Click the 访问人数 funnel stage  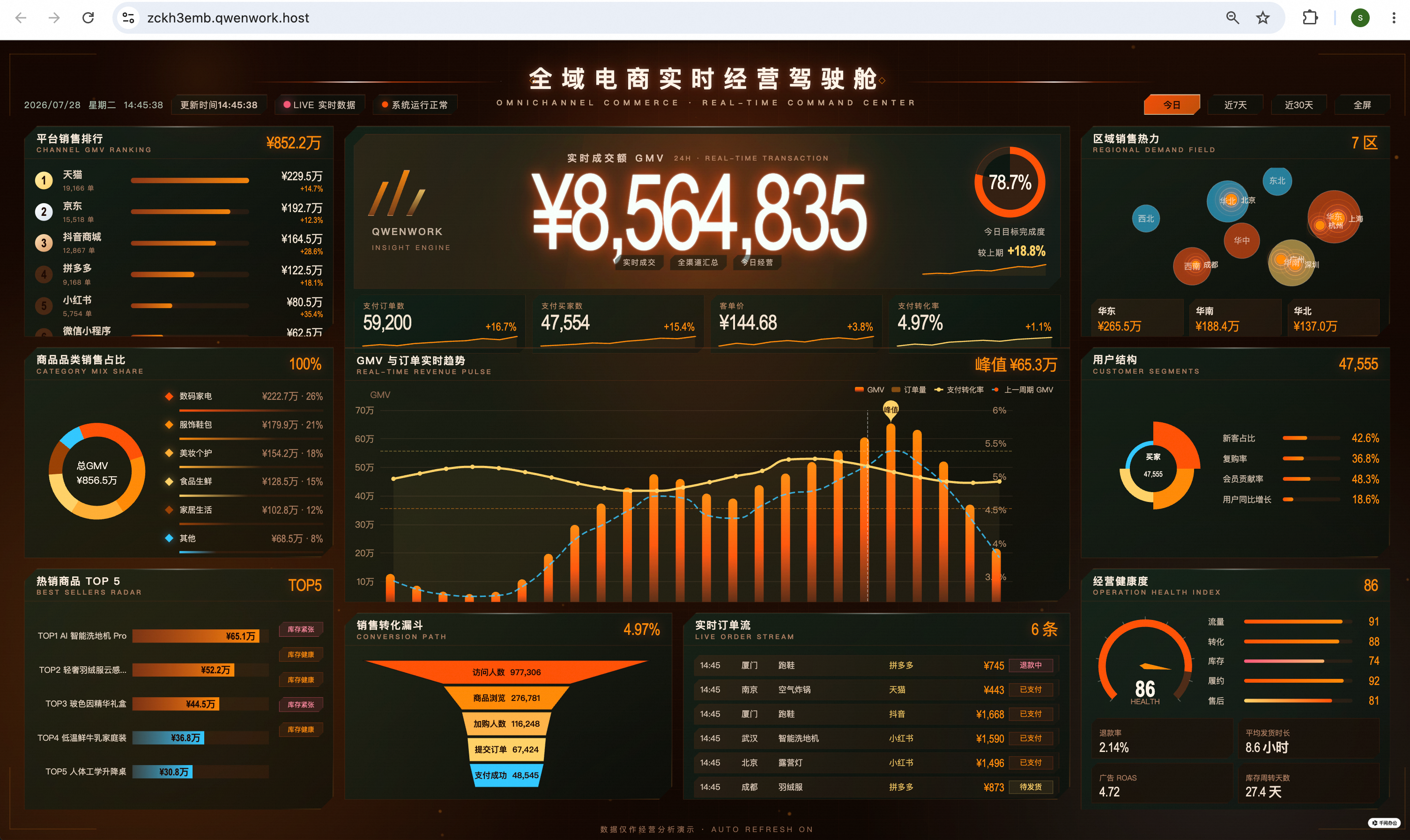pyautogui.click(x=506, y=672)
